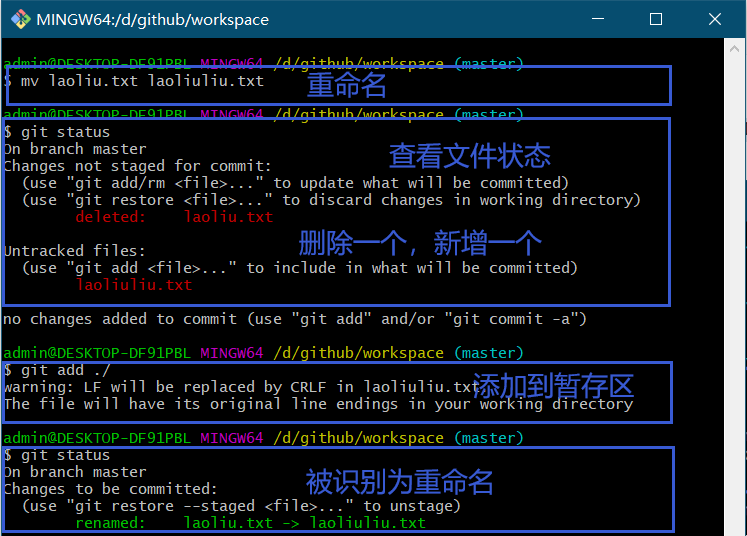Maximize the MINGW64 terminal window
This screenshot has height=536, width=747.
pyautogui.click(x=656, y=19)
